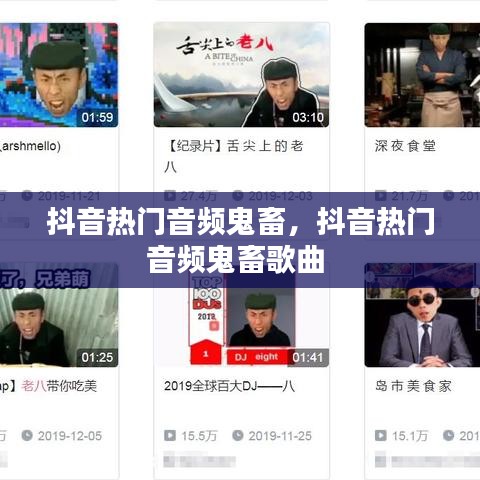Click the play count icon beside 27.4万
The width and height of the screenshot is (480, 480).
(170, 195)
